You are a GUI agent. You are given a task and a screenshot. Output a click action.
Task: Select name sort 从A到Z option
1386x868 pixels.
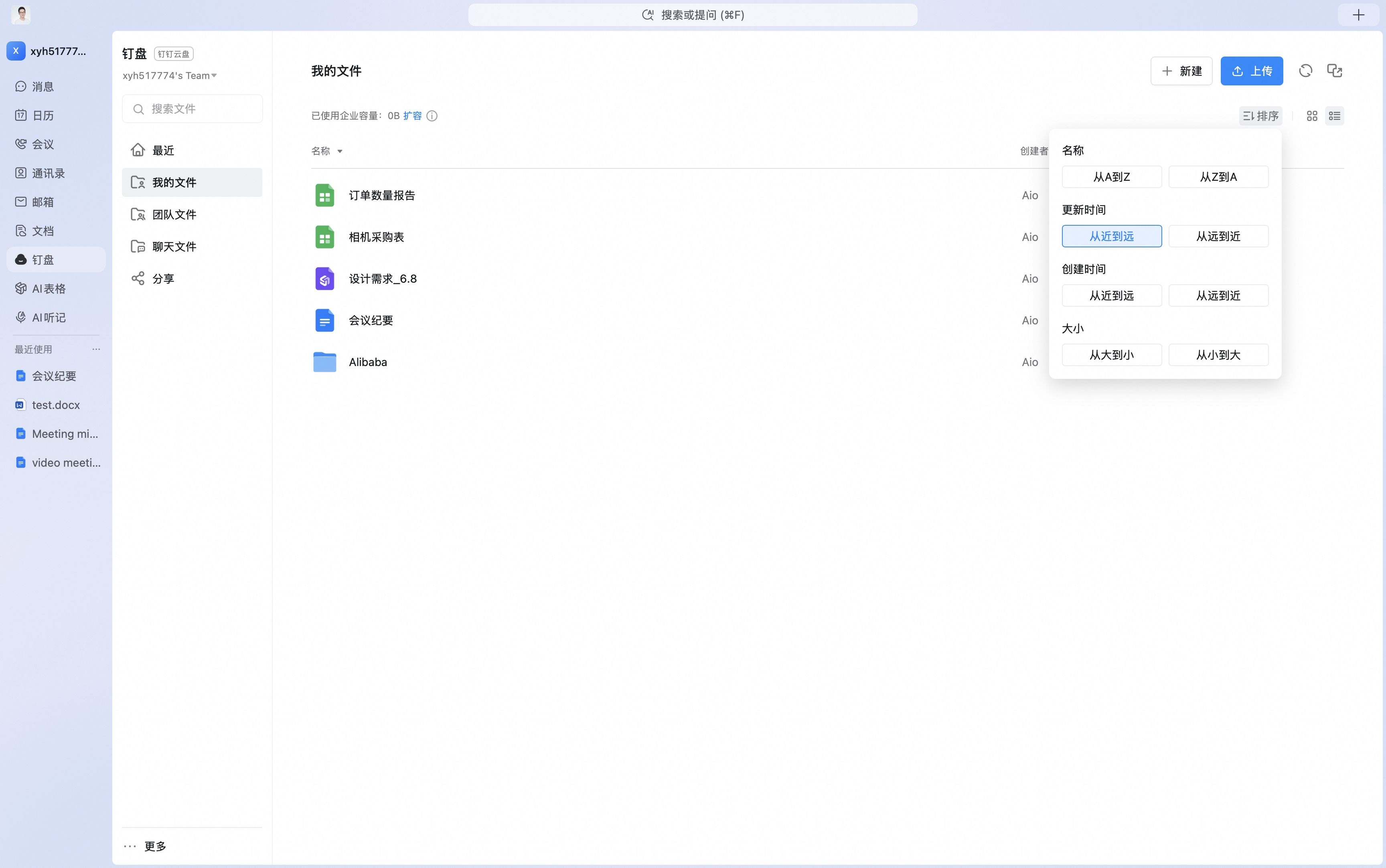1112,177
